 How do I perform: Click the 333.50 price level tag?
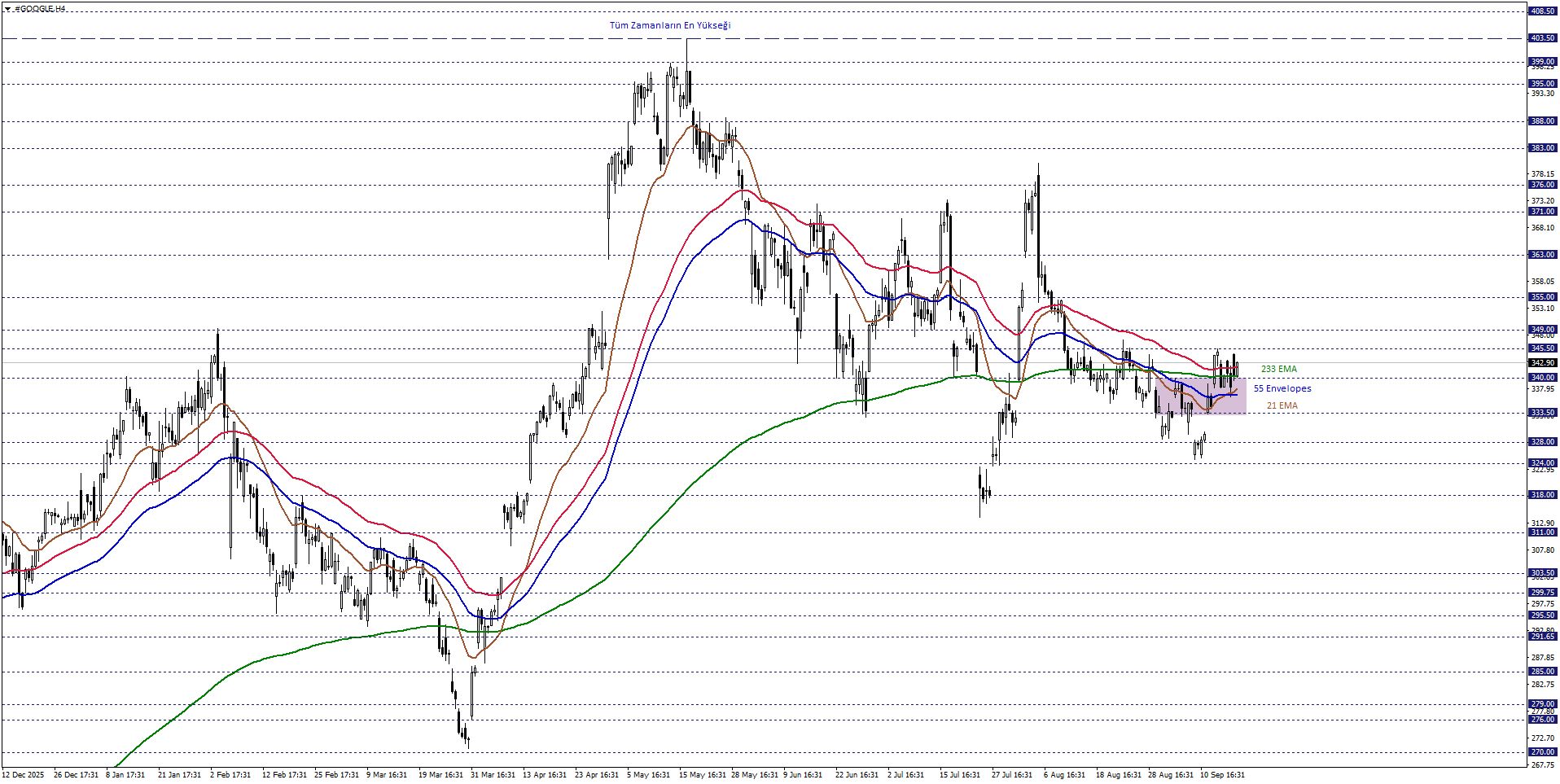pos(1543,413)
